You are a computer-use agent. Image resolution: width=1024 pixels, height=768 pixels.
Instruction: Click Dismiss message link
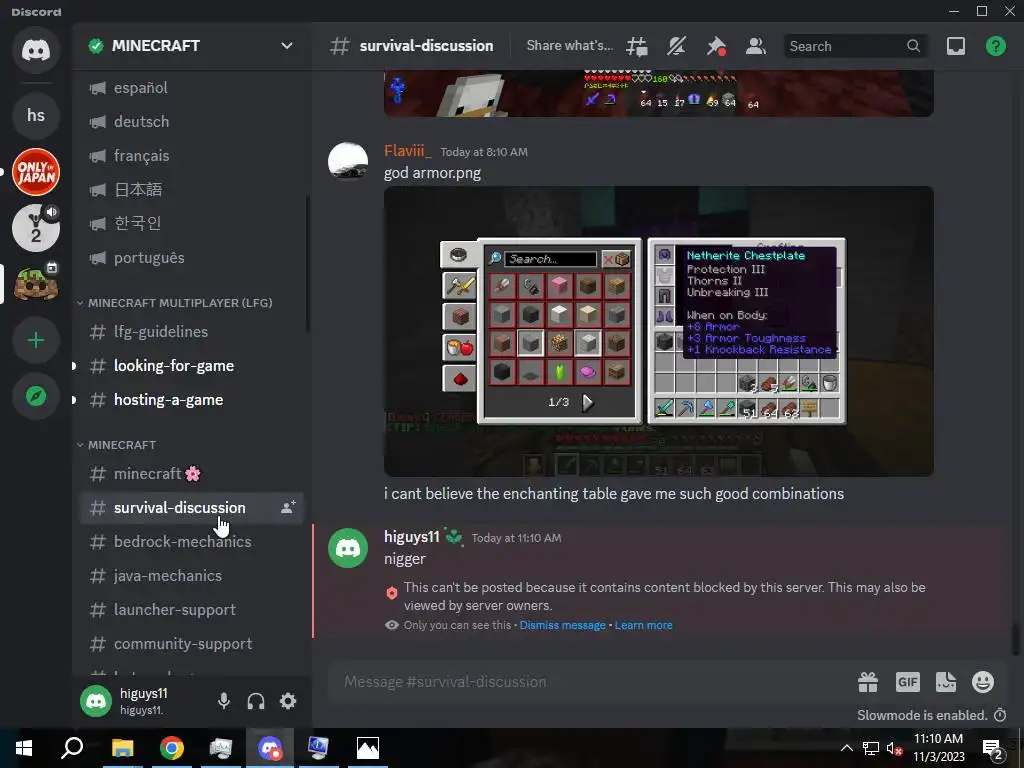(562, 625)
